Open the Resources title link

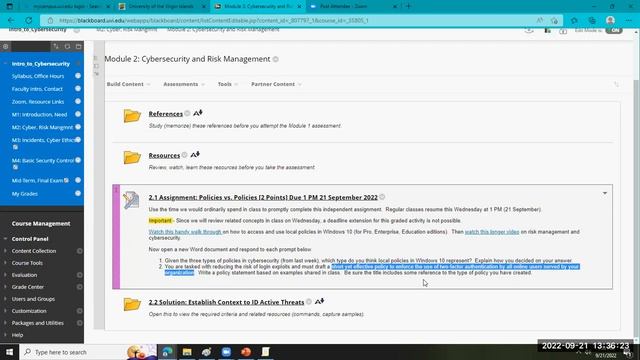[164, 156]
